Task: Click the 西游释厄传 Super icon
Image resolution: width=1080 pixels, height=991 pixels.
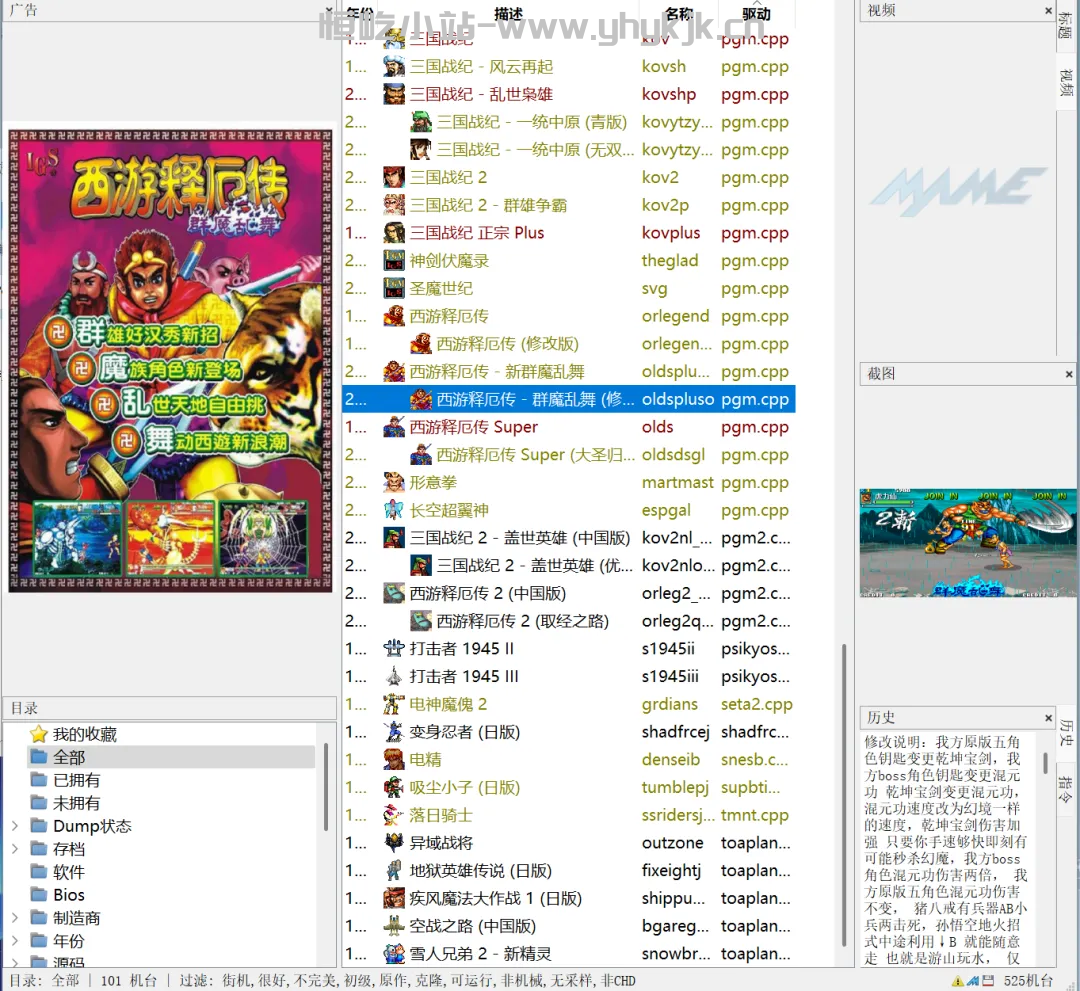Action: 394,427
